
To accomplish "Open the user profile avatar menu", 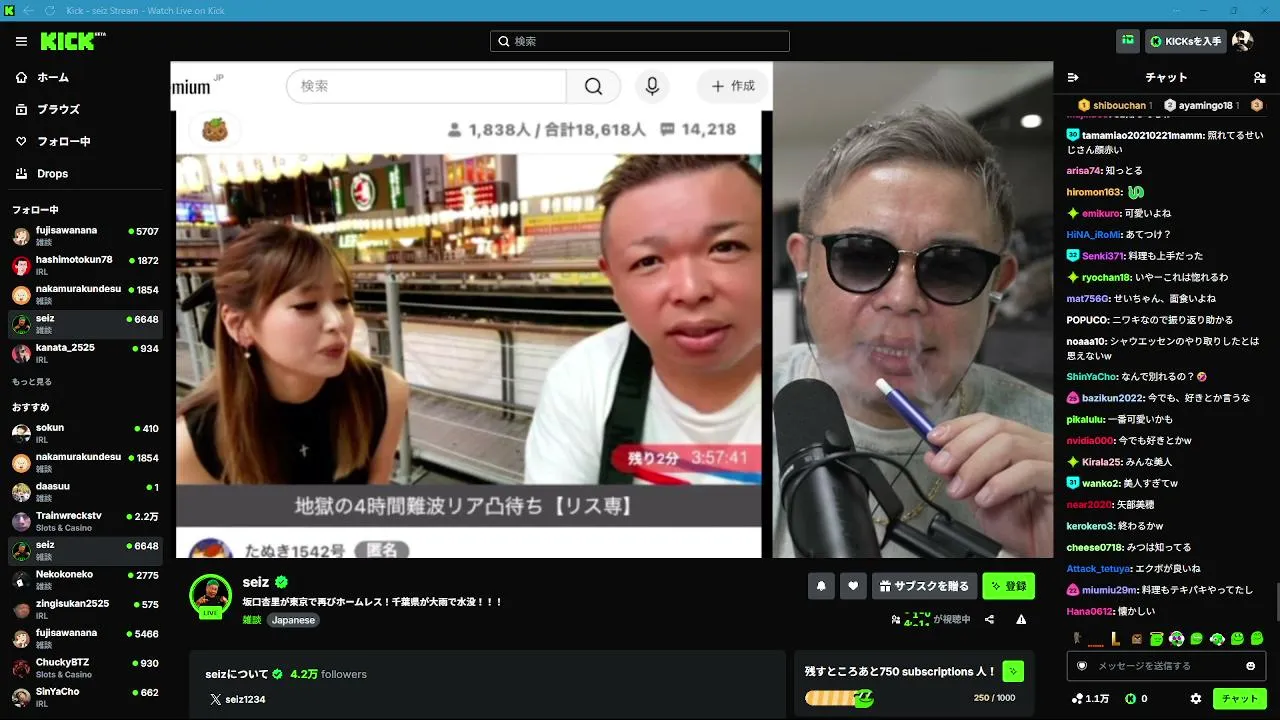I will click(1242, 41).
